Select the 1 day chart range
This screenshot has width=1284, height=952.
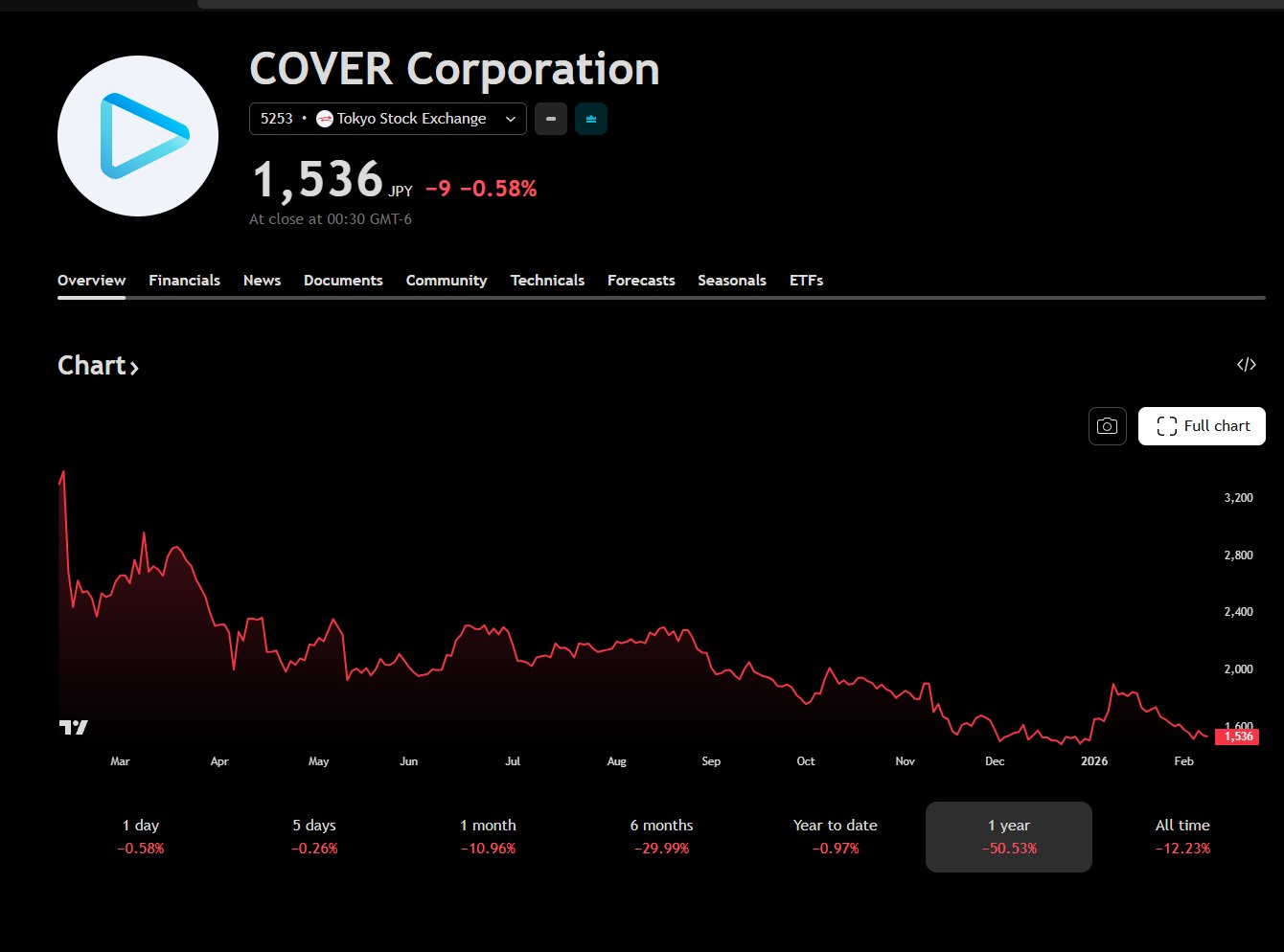(x=141, y=837)
